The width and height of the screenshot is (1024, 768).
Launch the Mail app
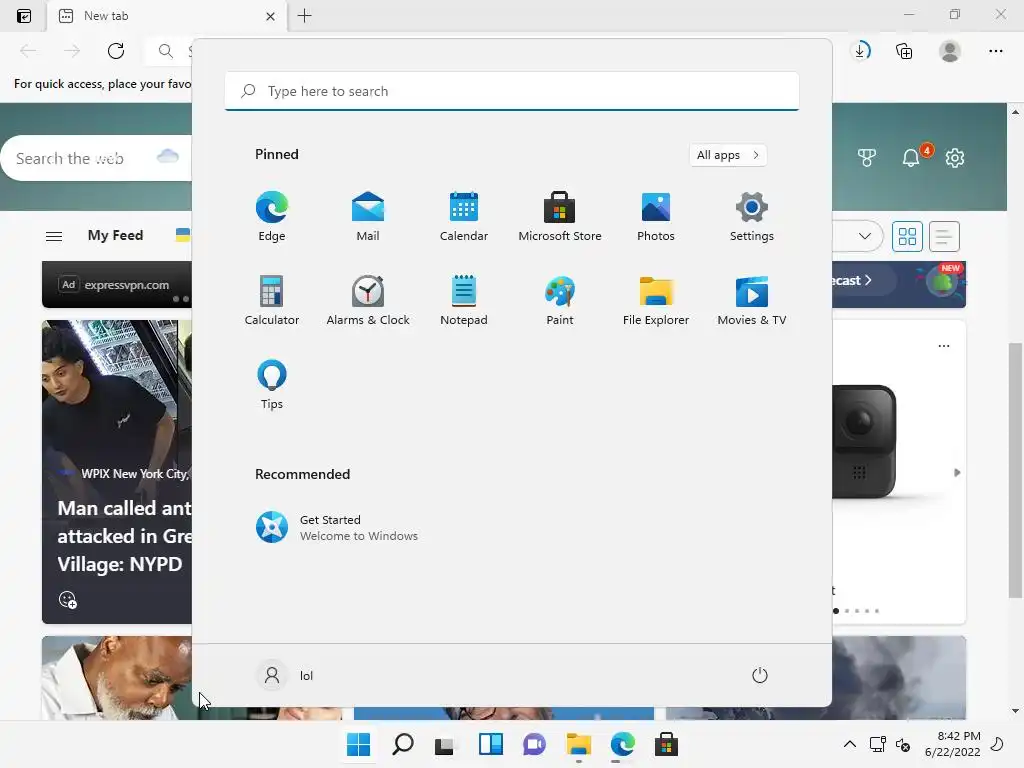pos(368,217)
